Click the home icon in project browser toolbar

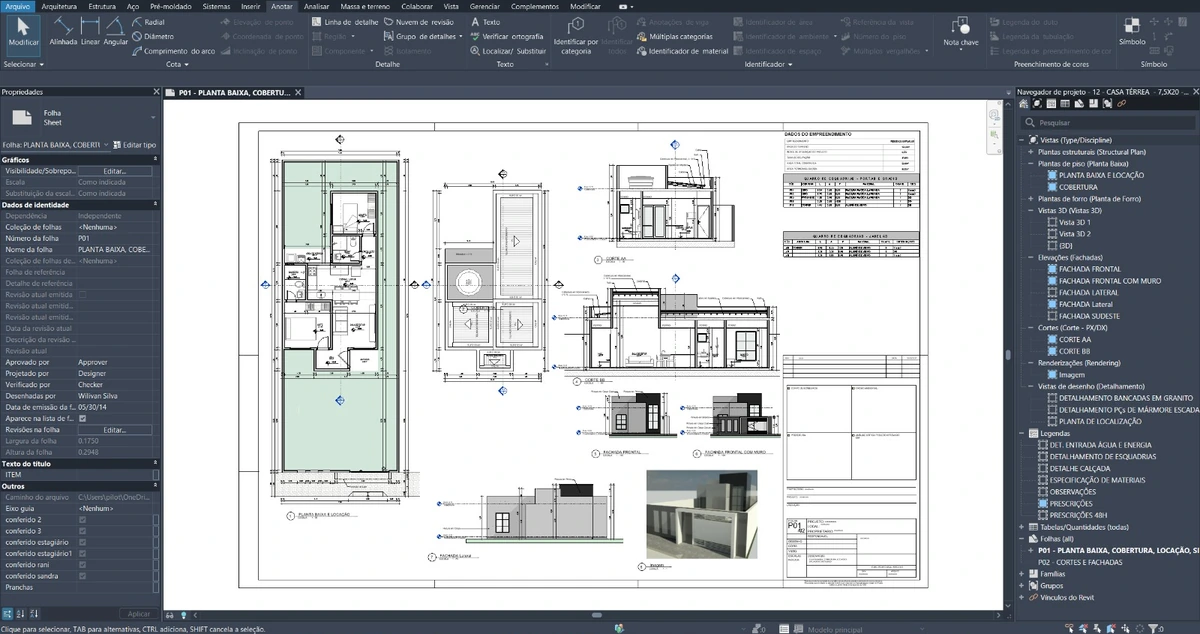pyautogui.click(x=1025, y=105)
